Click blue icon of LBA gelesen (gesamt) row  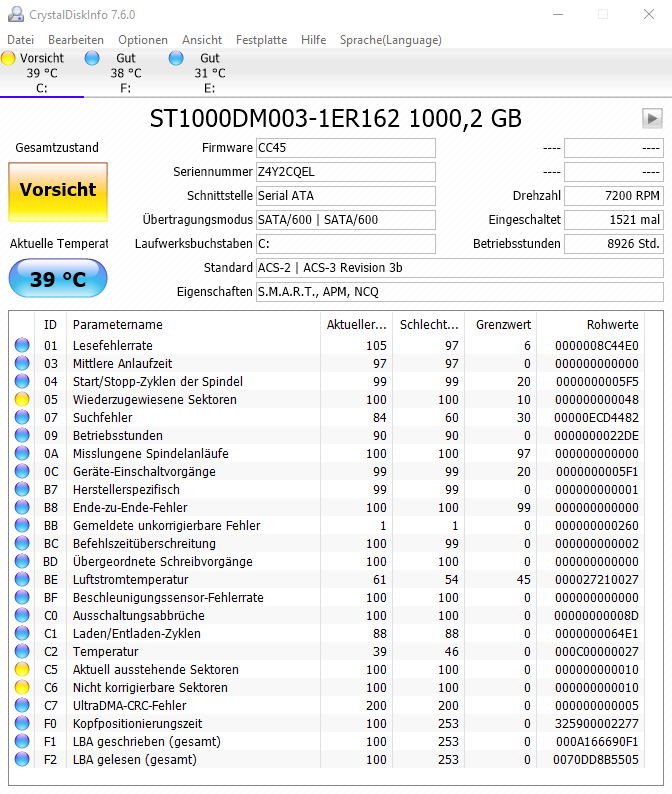[x=22, y=760]
